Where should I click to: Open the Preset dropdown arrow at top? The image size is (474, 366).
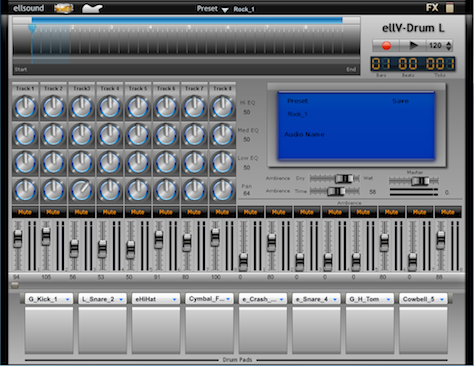point(225,10)
